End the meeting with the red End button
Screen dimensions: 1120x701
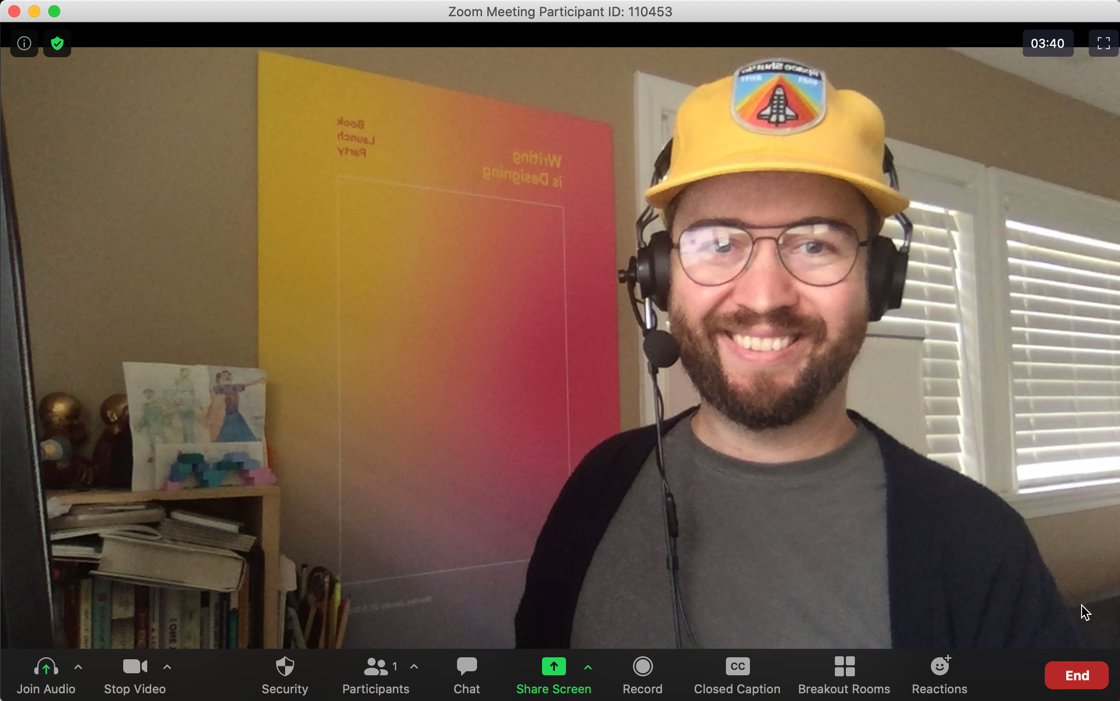pyautogui.click(x=1076, y=675)
